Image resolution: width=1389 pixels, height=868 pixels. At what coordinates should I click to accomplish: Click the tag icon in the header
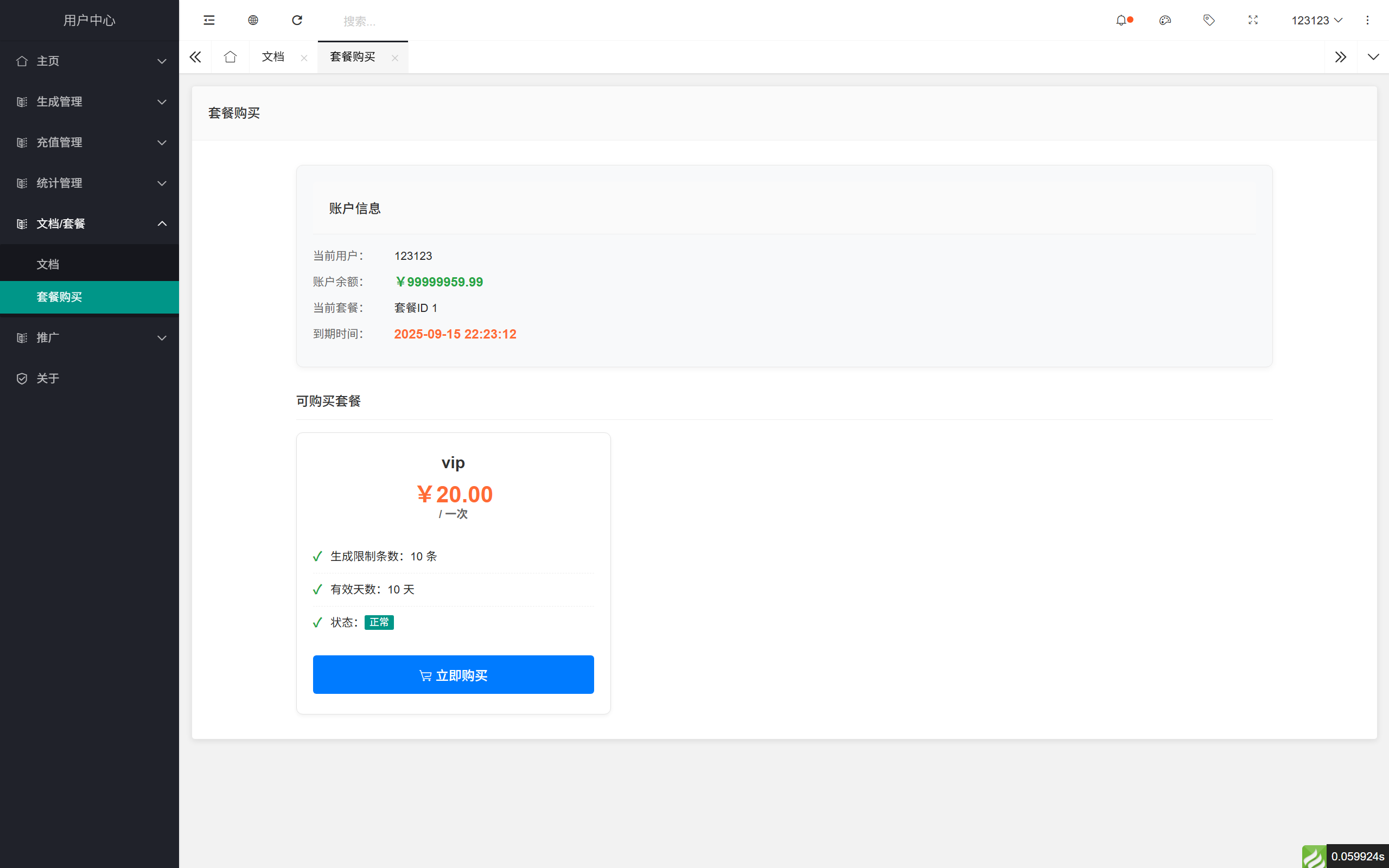1209,20
